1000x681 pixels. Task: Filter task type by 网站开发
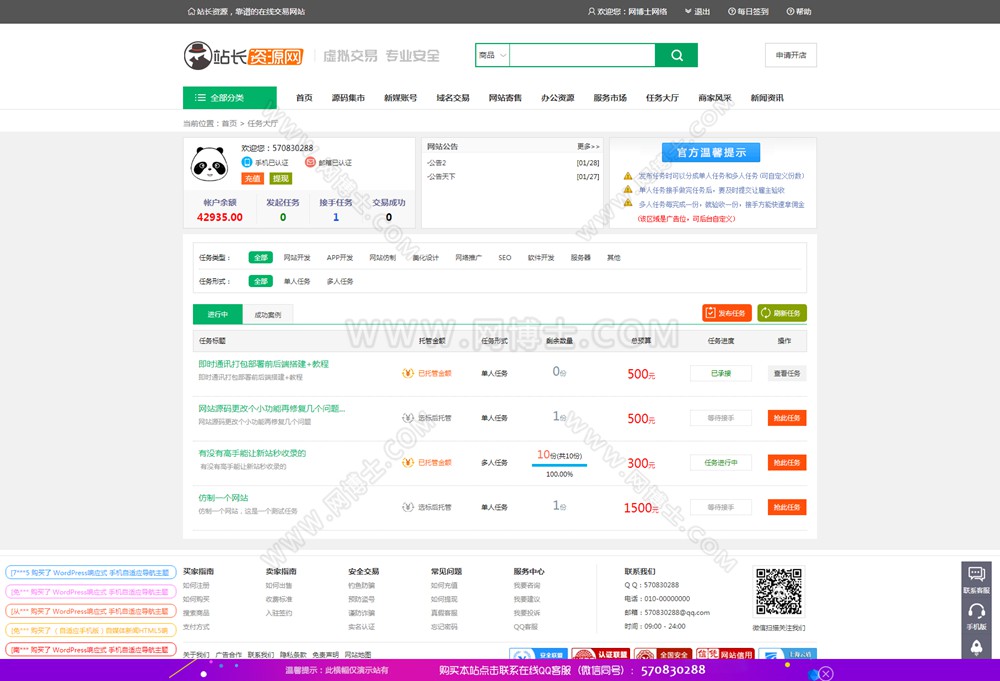297,258
